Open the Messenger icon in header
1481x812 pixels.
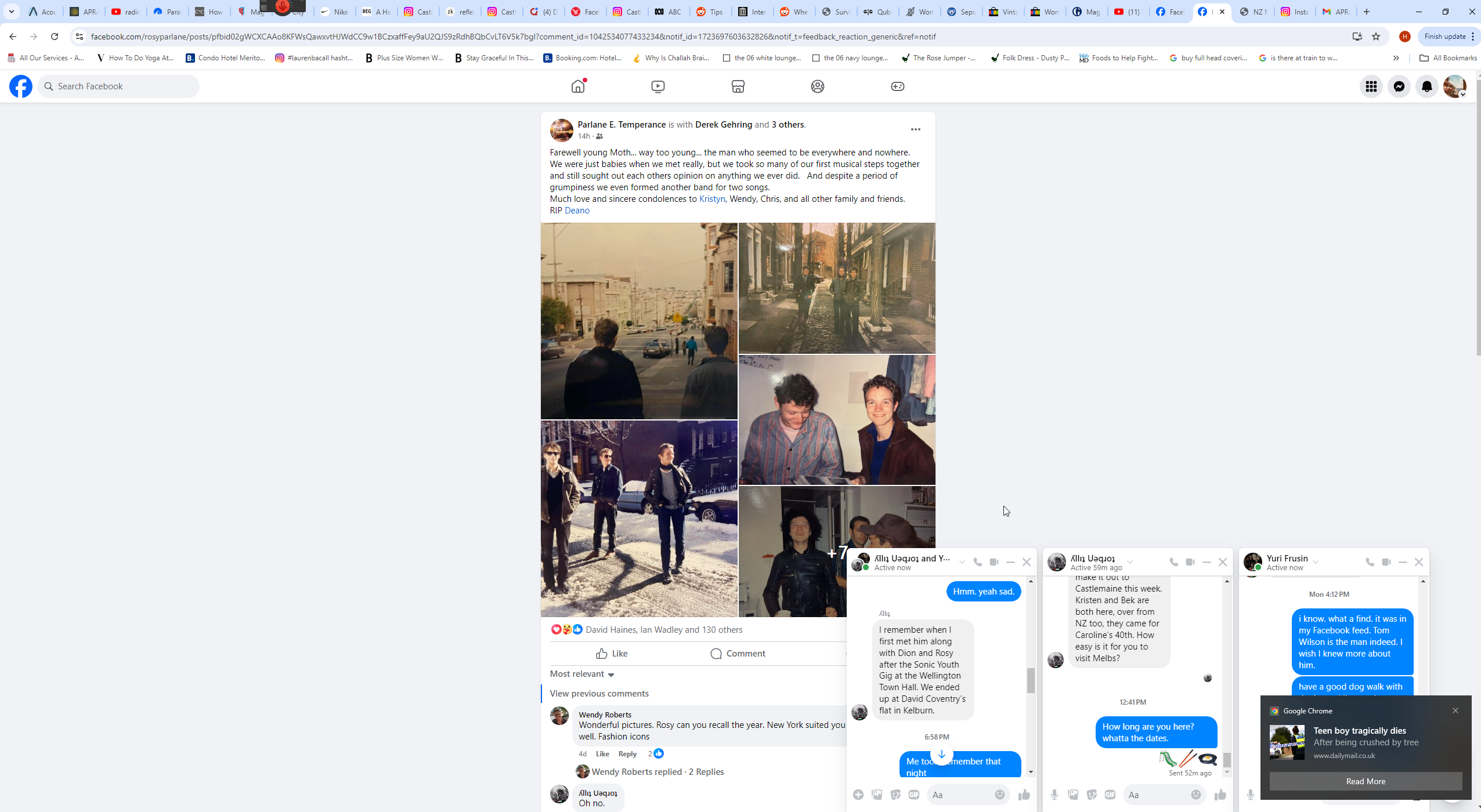click(x=1399, y=86)
